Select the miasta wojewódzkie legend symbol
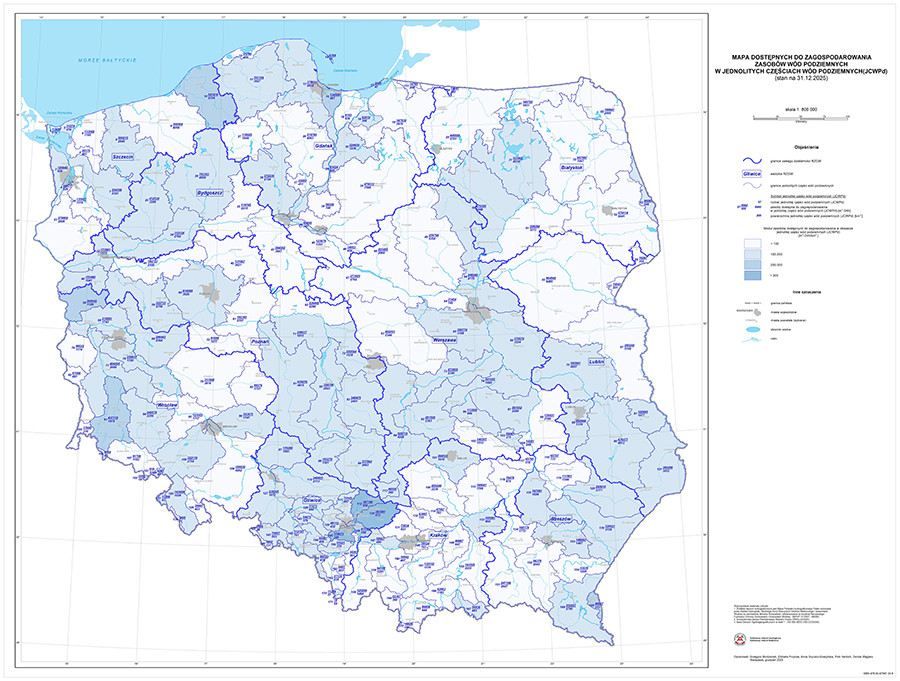The image size is (900, 681). point(756,312)
